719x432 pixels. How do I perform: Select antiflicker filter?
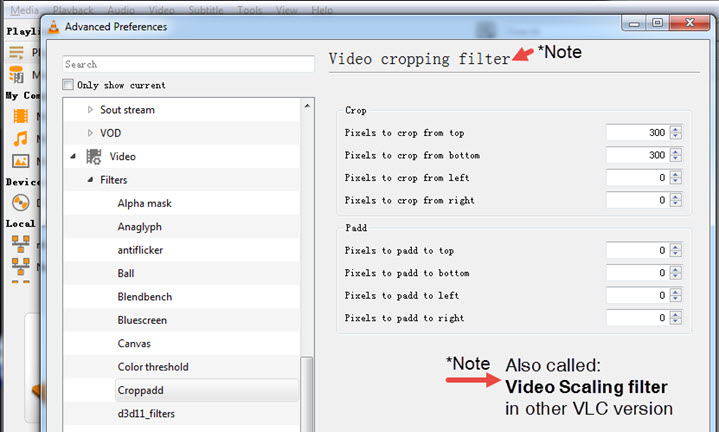(x=140, y=250)
